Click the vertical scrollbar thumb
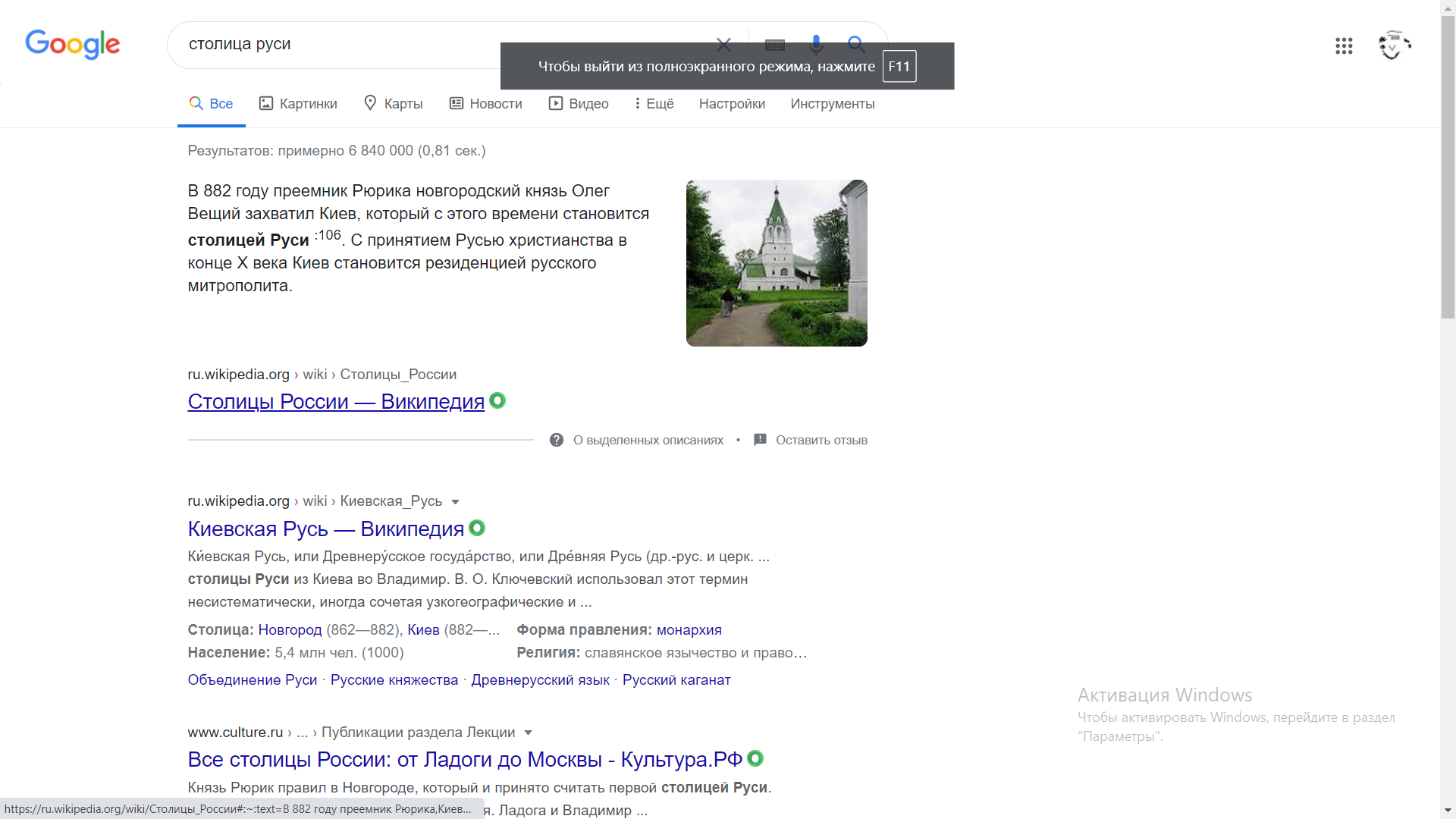This screenshot has width=1456, height=819. click(x=1448, y=167)
